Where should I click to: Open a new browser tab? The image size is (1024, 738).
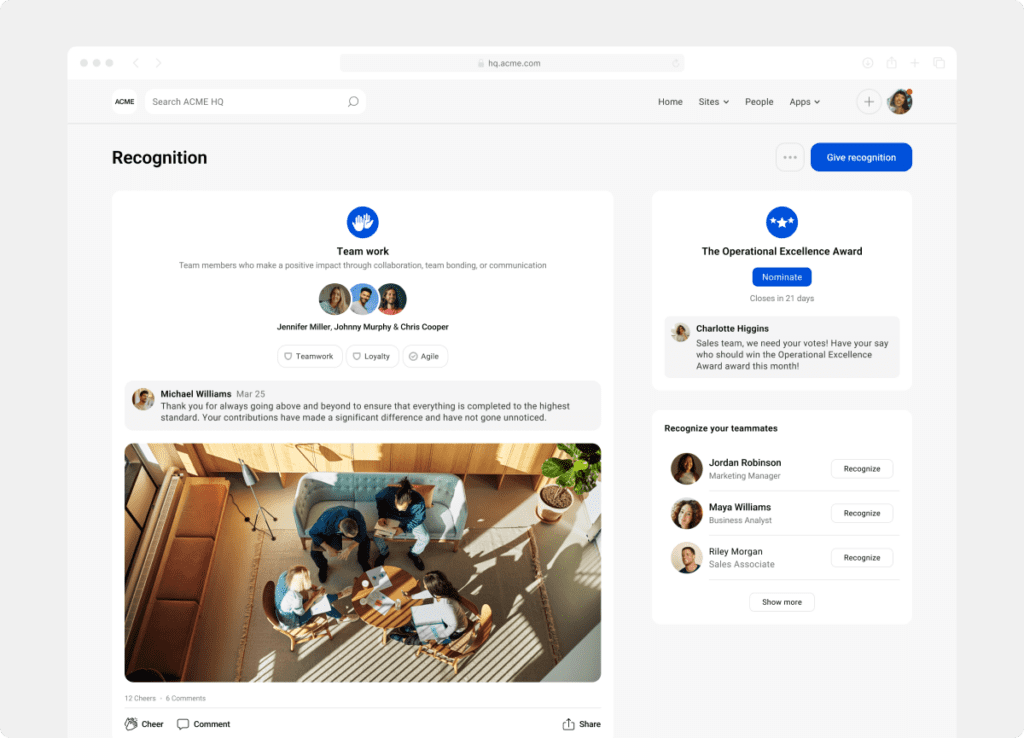tap(915, 63)
